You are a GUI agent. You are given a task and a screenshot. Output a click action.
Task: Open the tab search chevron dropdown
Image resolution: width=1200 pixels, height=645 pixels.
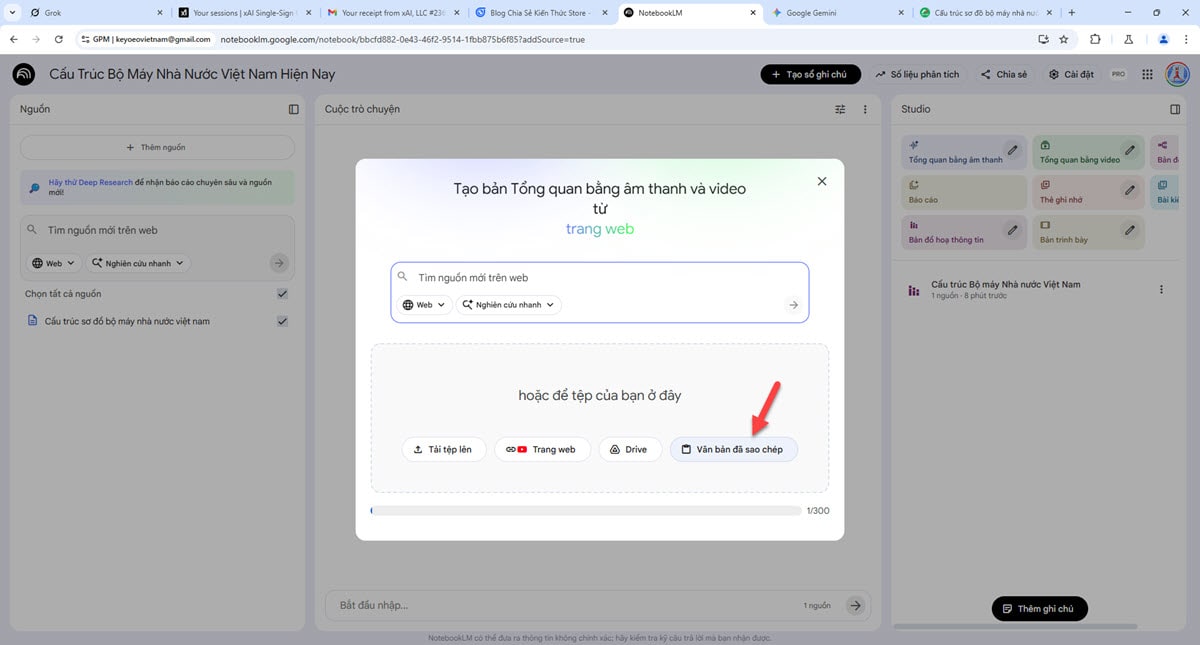[10, 13]
